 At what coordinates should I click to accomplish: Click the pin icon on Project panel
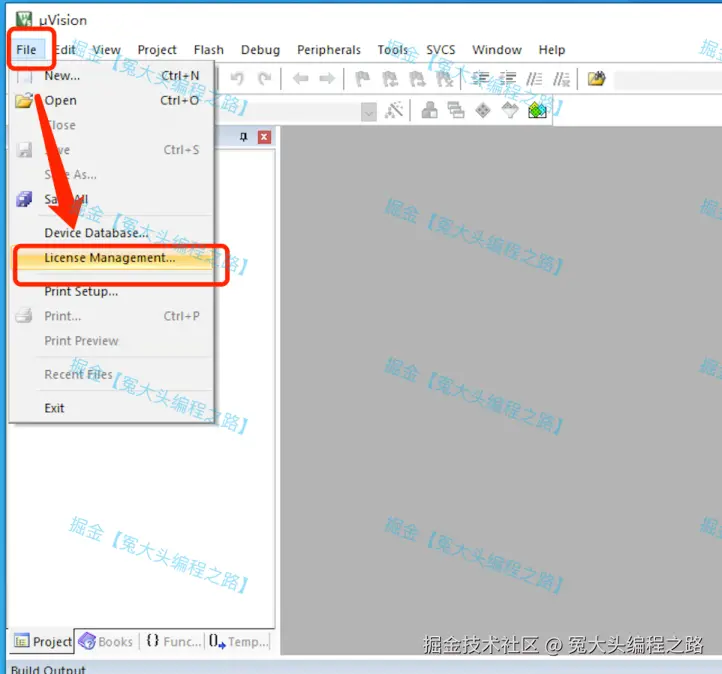[244, 137]
